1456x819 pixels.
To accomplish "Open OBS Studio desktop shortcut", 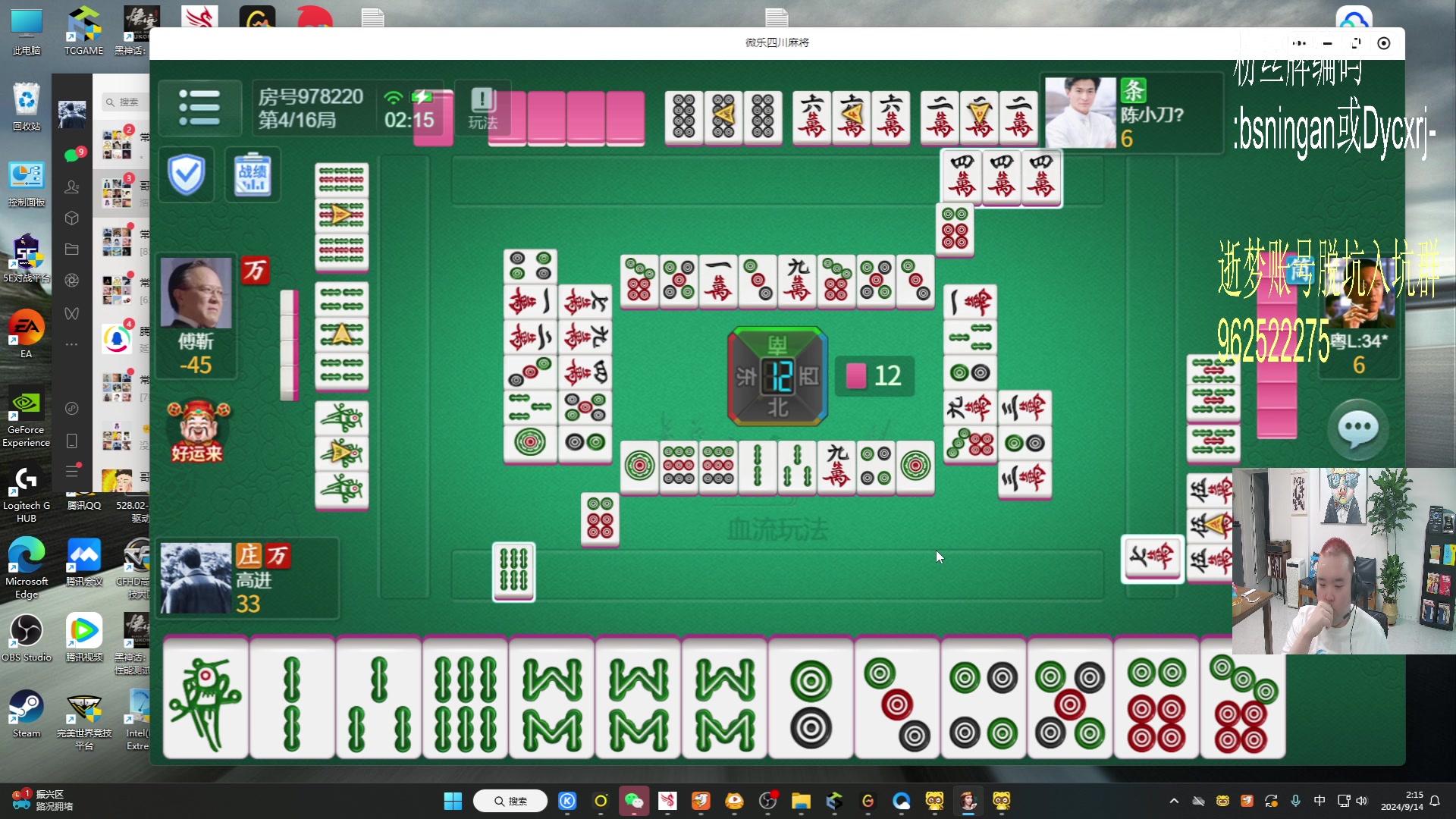I will pyautogui.click(x=27, y=639).
